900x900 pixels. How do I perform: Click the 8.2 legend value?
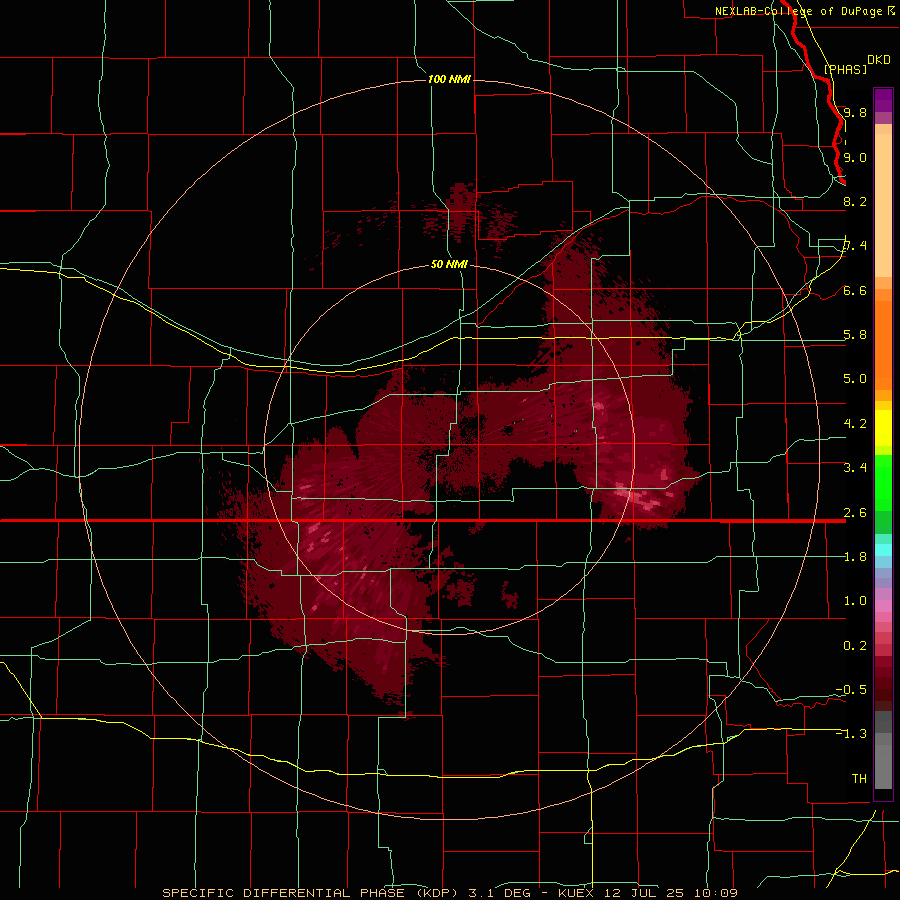click(855, 201)
